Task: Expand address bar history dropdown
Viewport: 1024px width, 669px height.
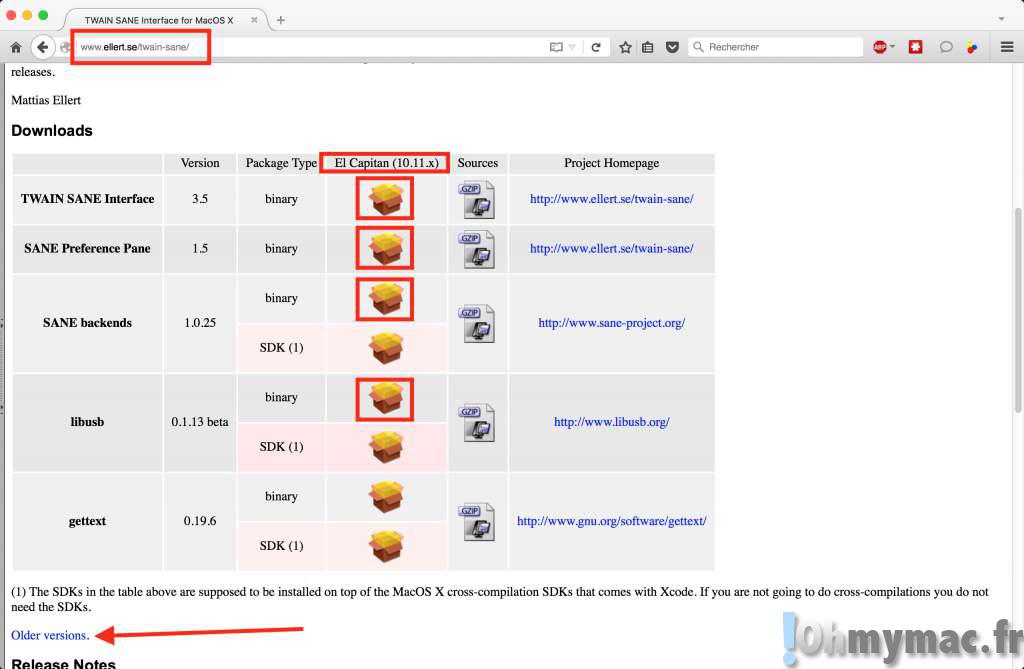Action: coord(573,47)
